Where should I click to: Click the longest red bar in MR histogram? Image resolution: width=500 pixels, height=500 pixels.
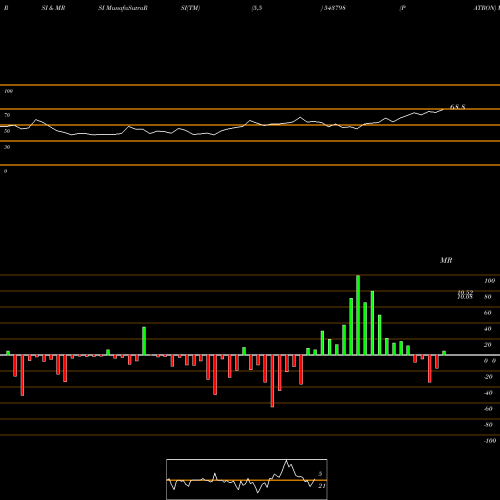tap(272, 381)
